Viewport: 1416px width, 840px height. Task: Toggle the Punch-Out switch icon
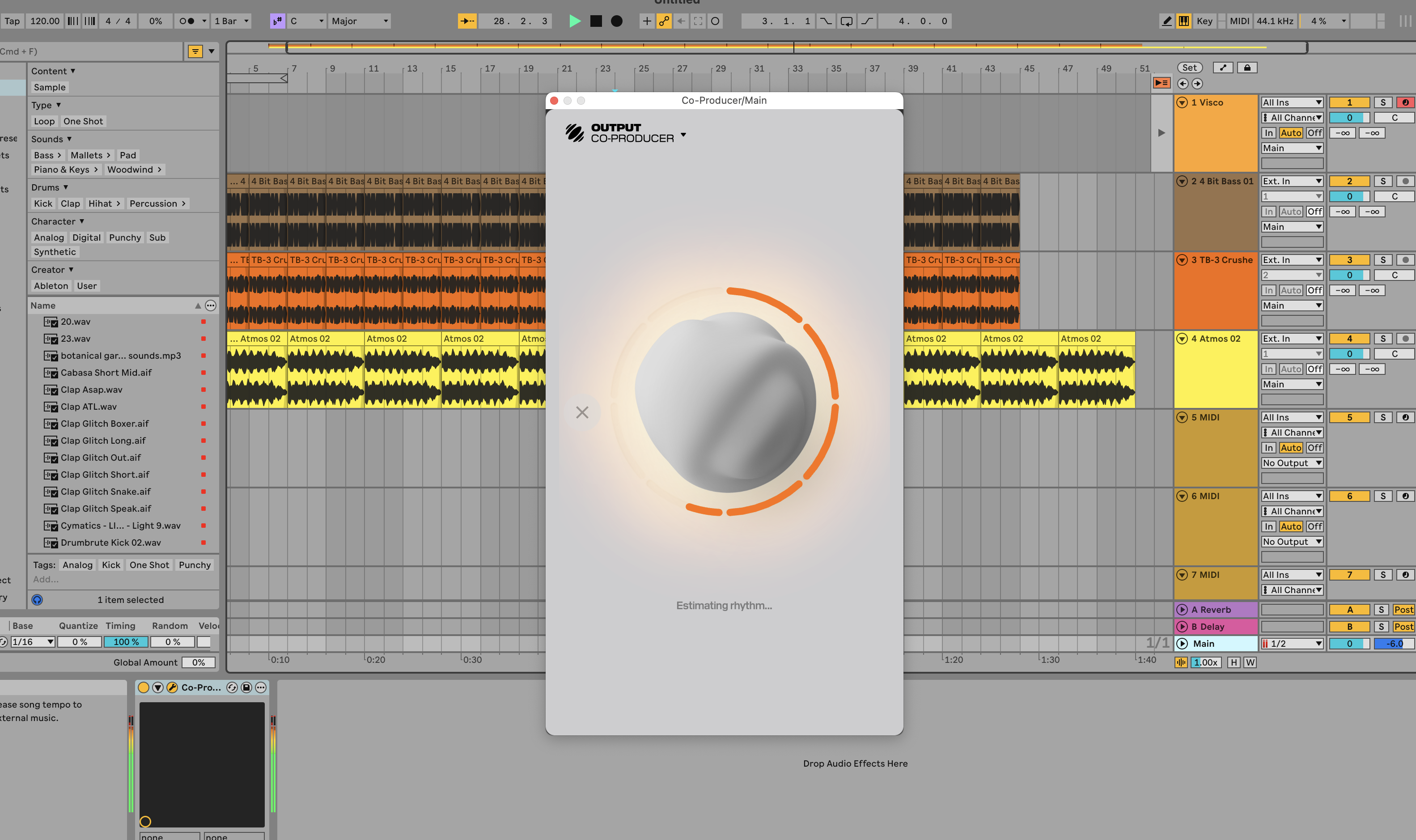867,21
